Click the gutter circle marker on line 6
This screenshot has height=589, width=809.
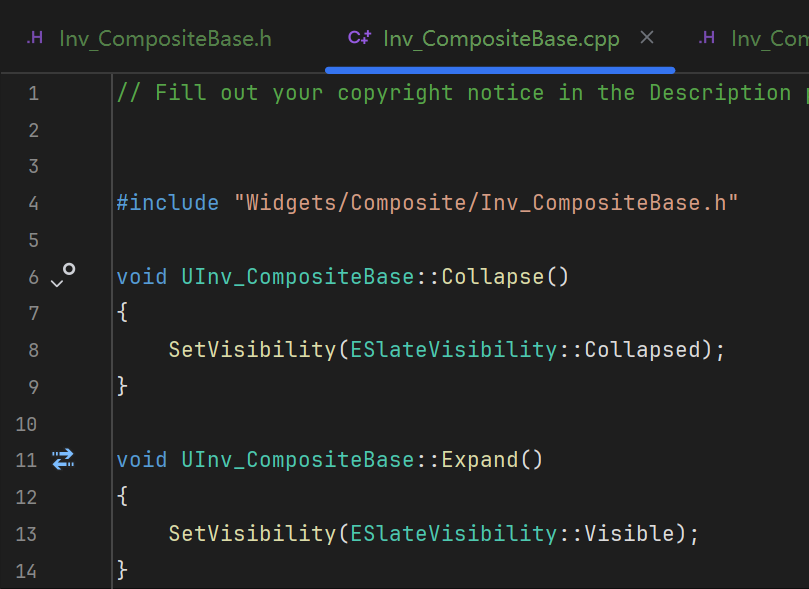[69, 269]
